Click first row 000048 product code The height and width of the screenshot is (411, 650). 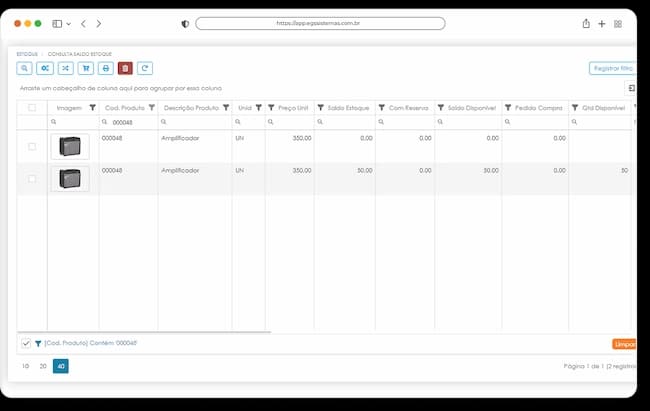tap(112, 139)
